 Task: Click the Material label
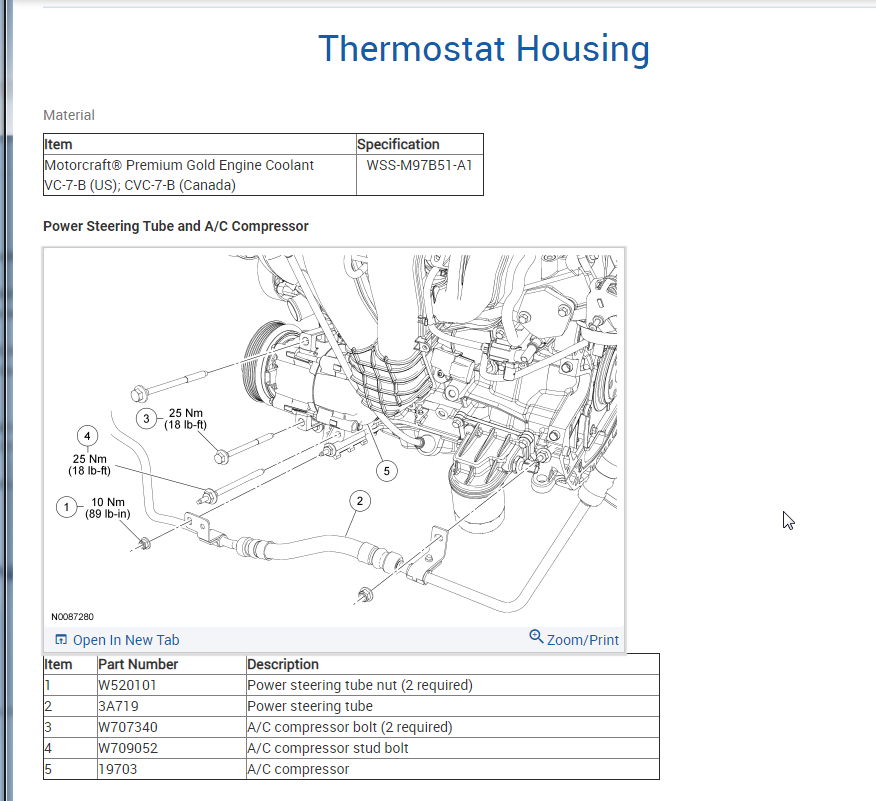[69, 115]
